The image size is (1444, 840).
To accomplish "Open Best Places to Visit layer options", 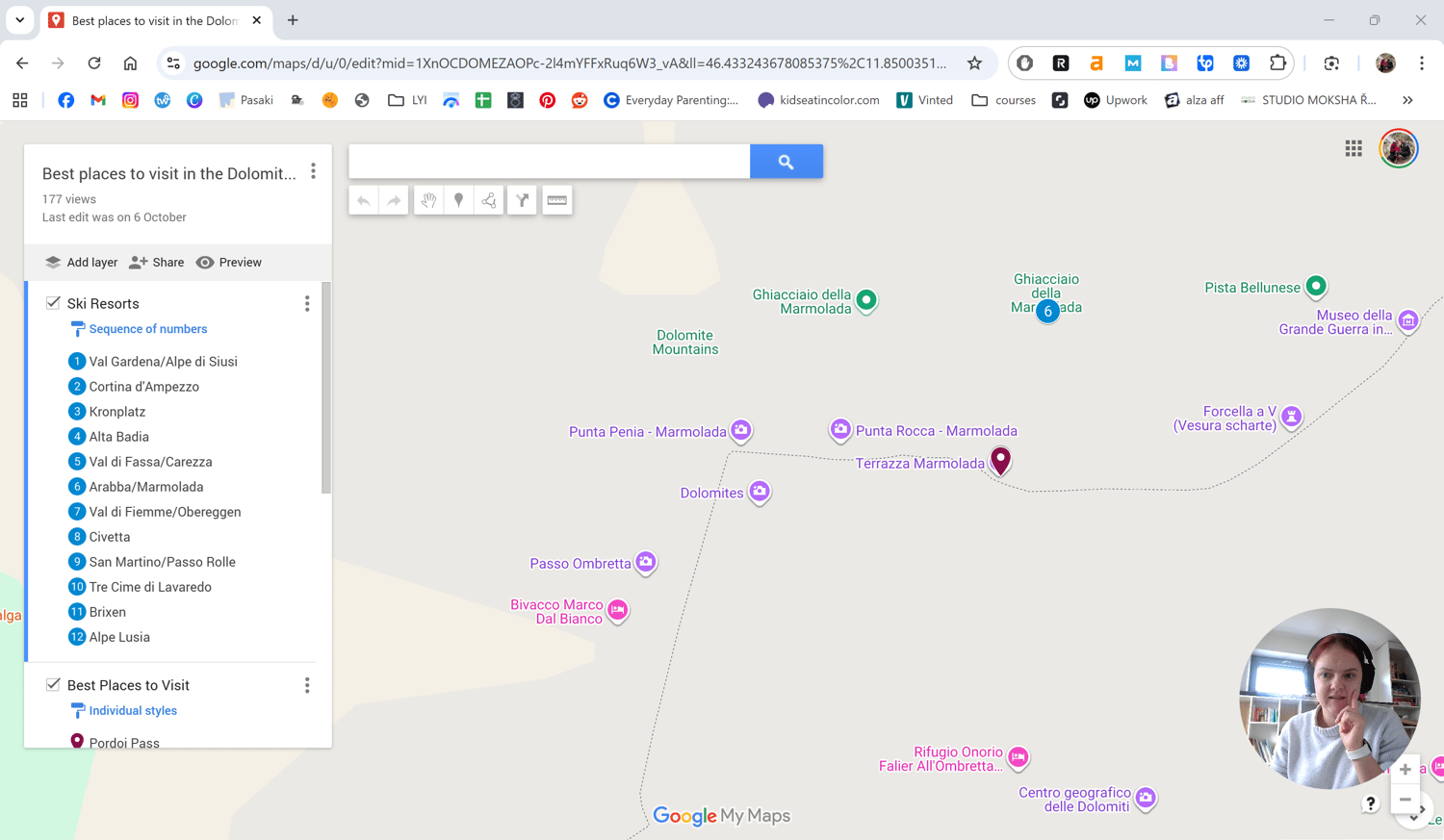I will point(307,685).
